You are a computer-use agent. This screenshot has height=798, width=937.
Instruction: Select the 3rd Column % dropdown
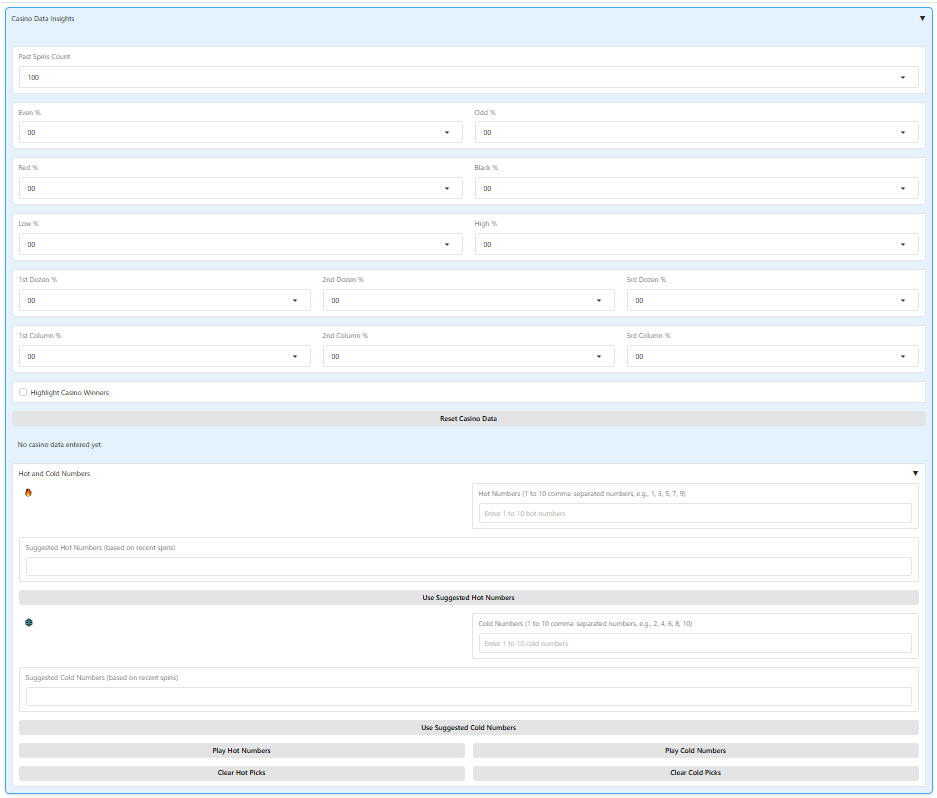click(772, 356)
